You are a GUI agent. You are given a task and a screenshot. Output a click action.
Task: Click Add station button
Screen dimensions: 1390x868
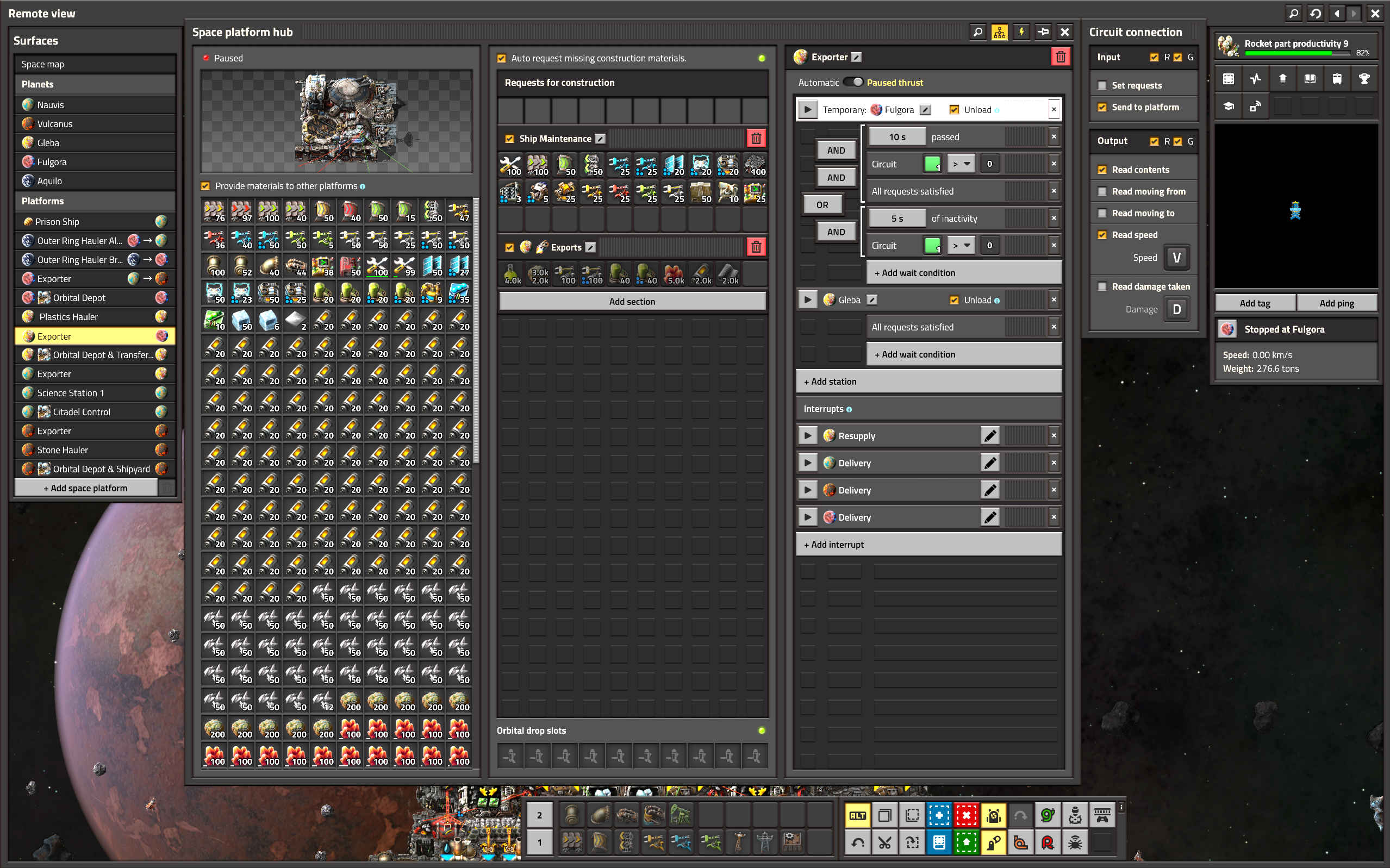928,381
